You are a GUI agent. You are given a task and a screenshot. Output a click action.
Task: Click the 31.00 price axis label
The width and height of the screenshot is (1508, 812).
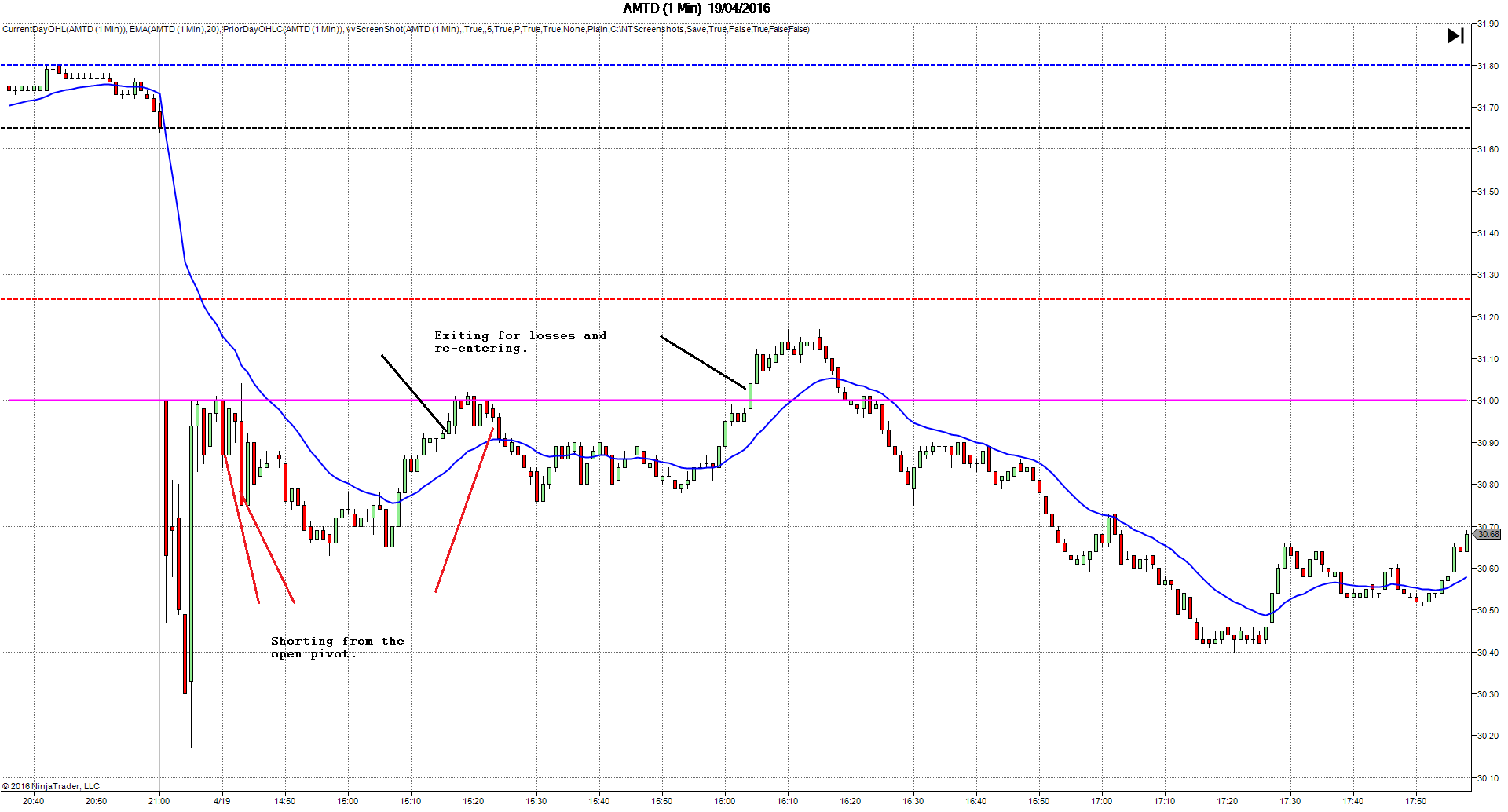1488,401
